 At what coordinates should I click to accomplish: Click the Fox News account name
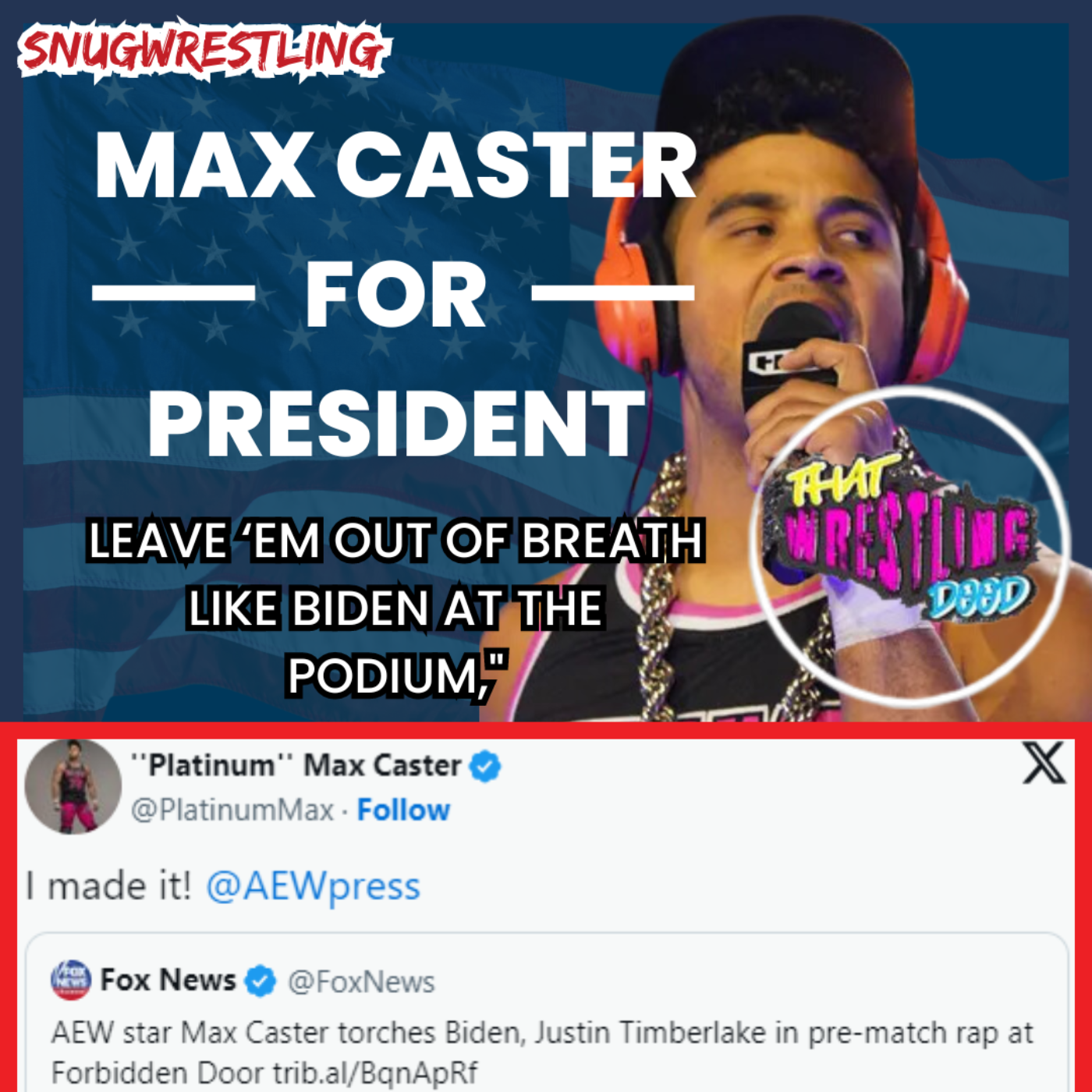point(168,980)
